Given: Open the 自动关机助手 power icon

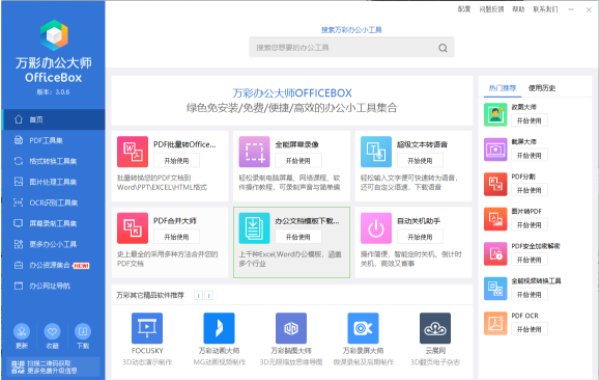Looking at the screenshot, I should [376, 228].
